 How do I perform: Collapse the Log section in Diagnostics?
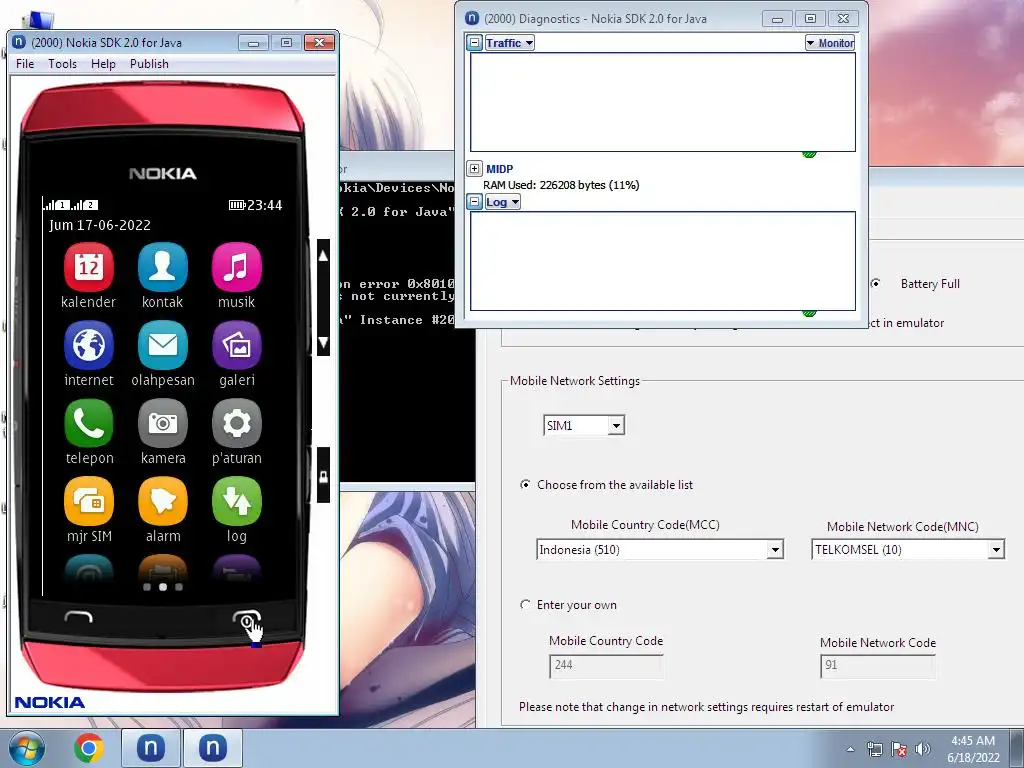(x=475, y=202)
